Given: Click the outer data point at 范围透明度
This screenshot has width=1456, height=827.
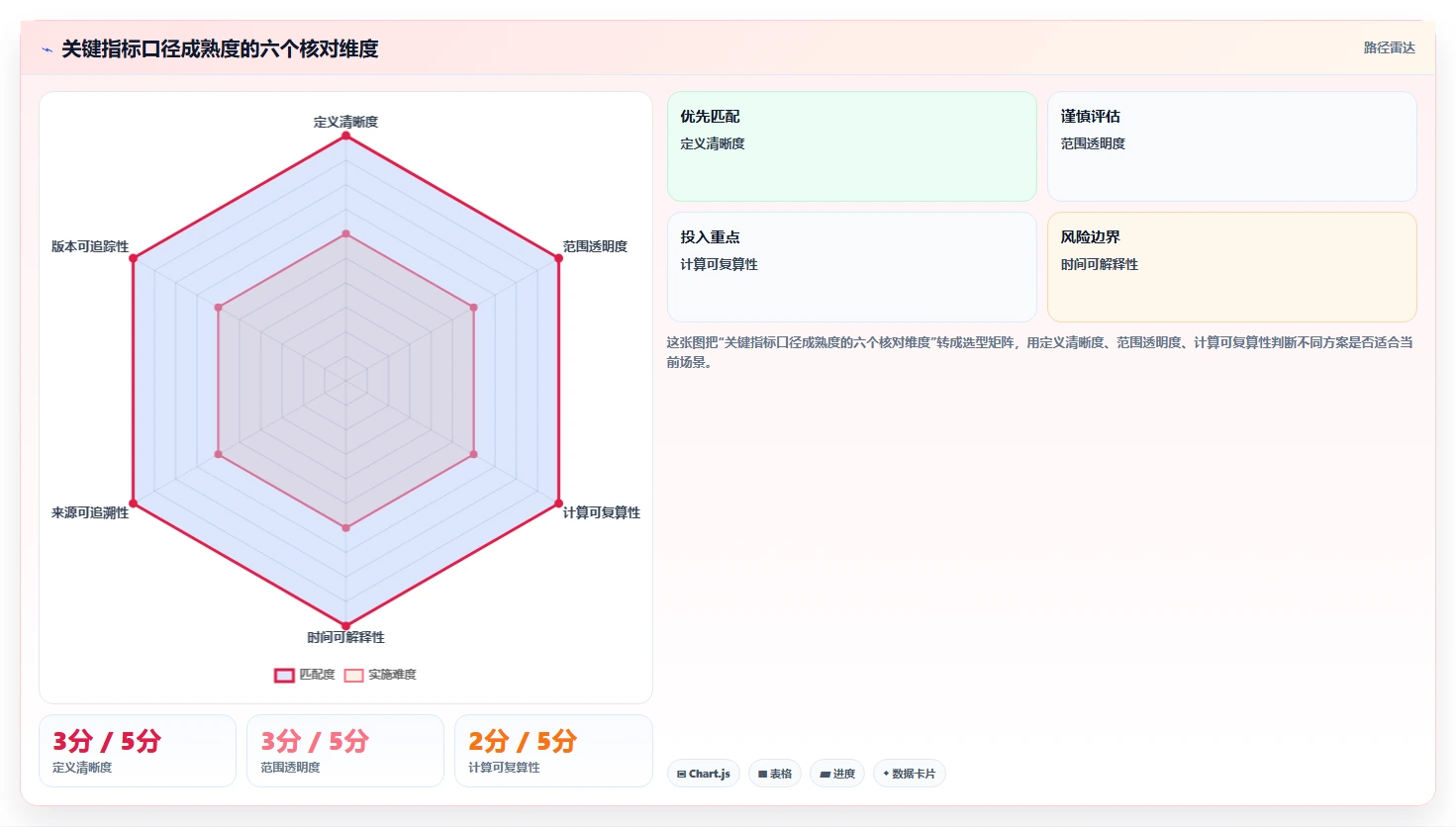Looking at the screenshot, I should [x=558, y=258].
